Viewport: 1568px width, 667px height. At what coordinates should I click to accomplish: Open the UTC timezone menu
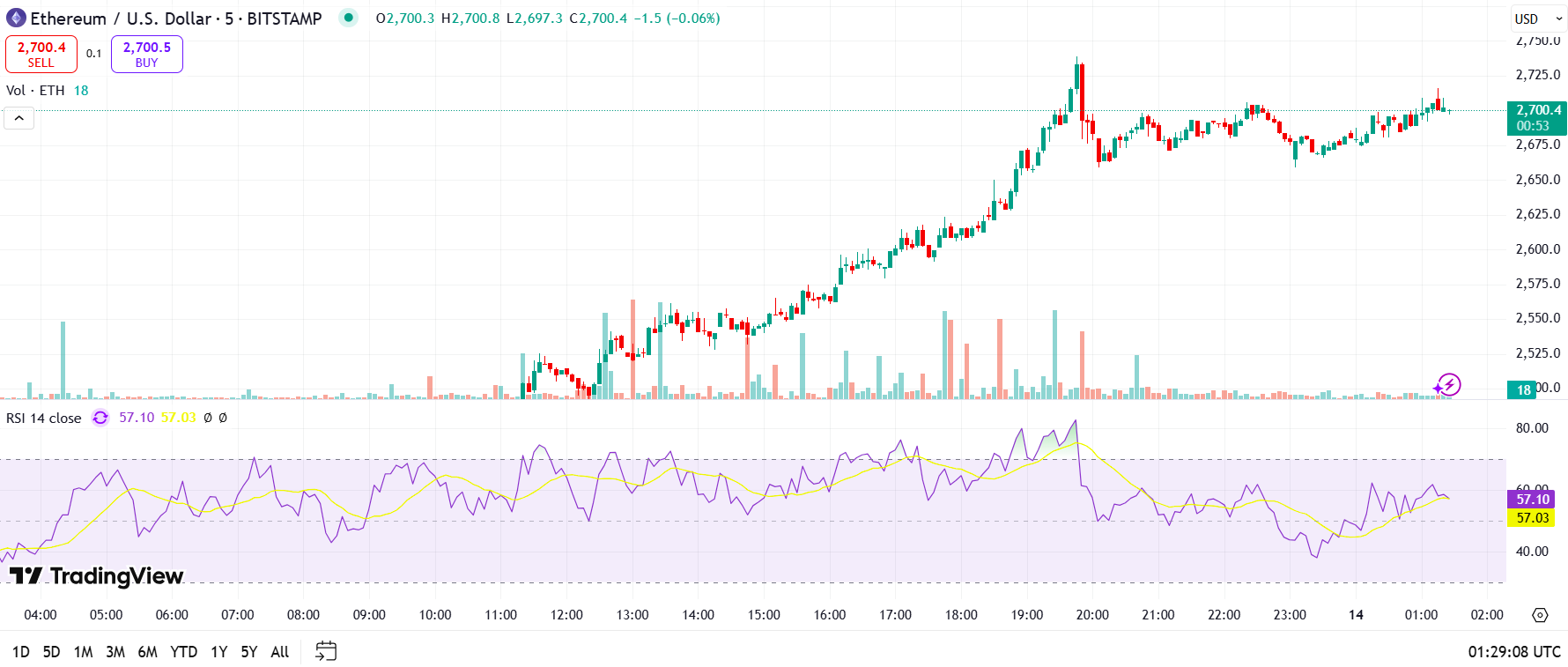pos(1513,652)
